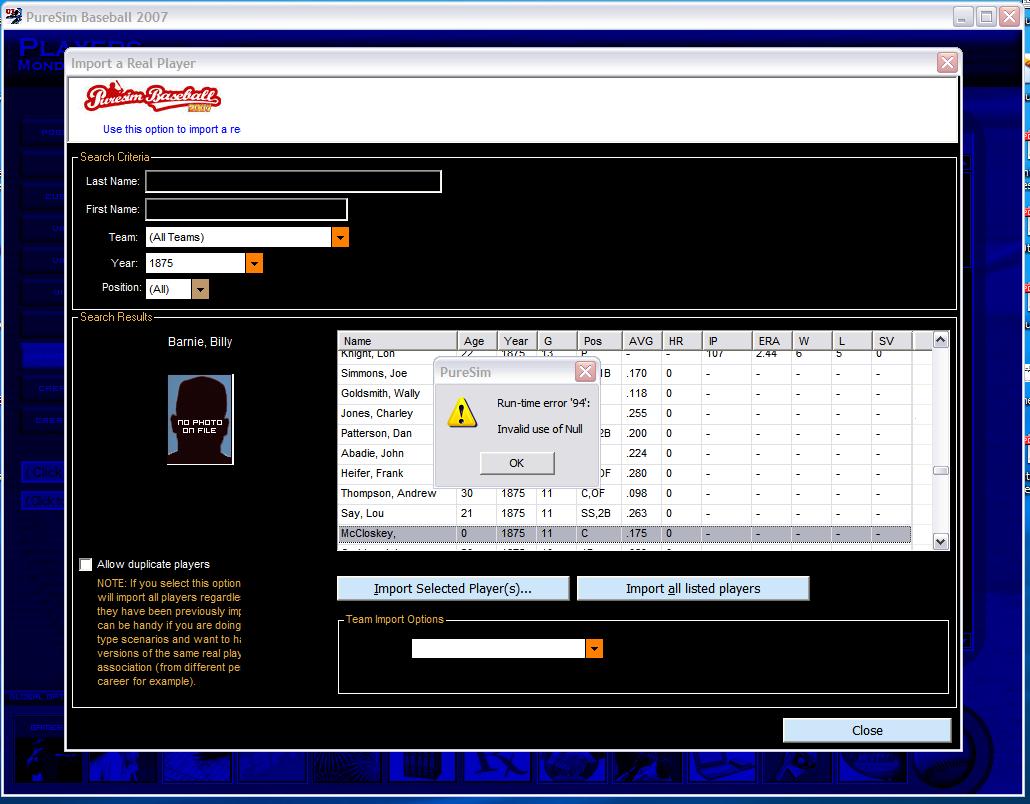This screenshot has width=1030, height=804.
Task: Click the results list scrollbar thumb
Action: click(941, 471)
